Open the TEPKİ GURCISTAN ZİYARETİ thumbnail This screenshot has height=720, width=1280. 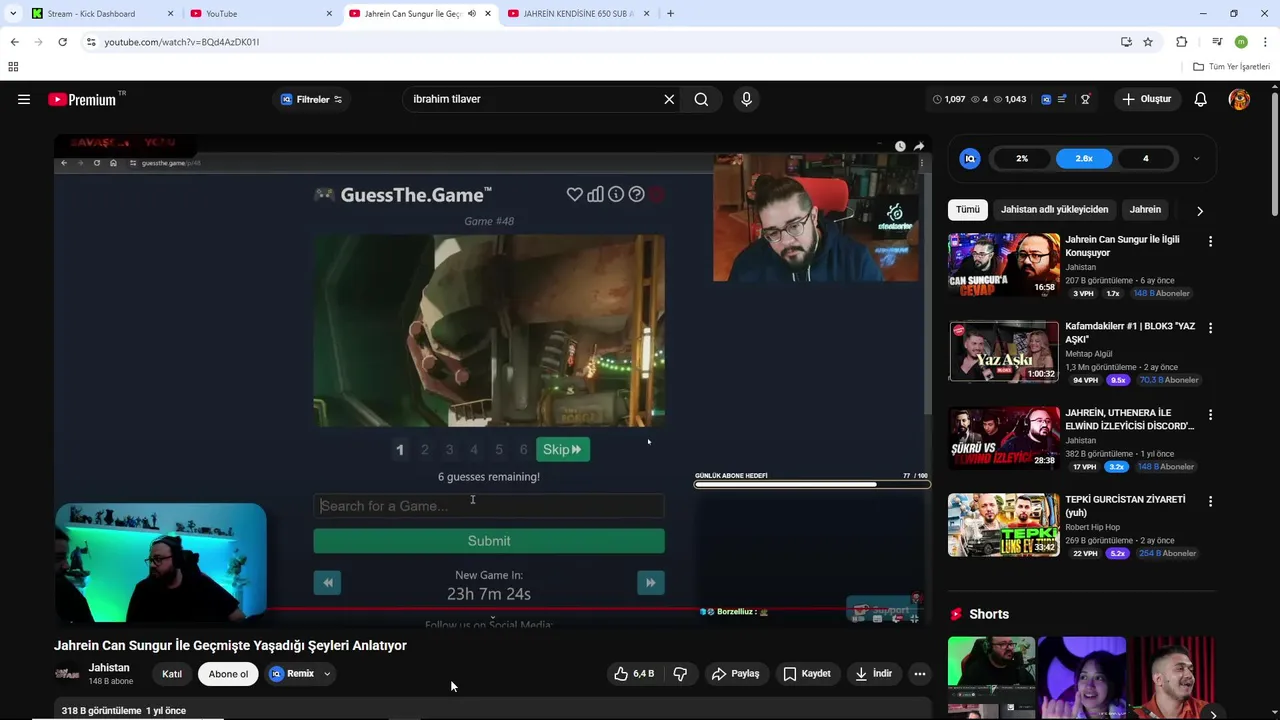pyautogui.click(x=1003, y=524)
